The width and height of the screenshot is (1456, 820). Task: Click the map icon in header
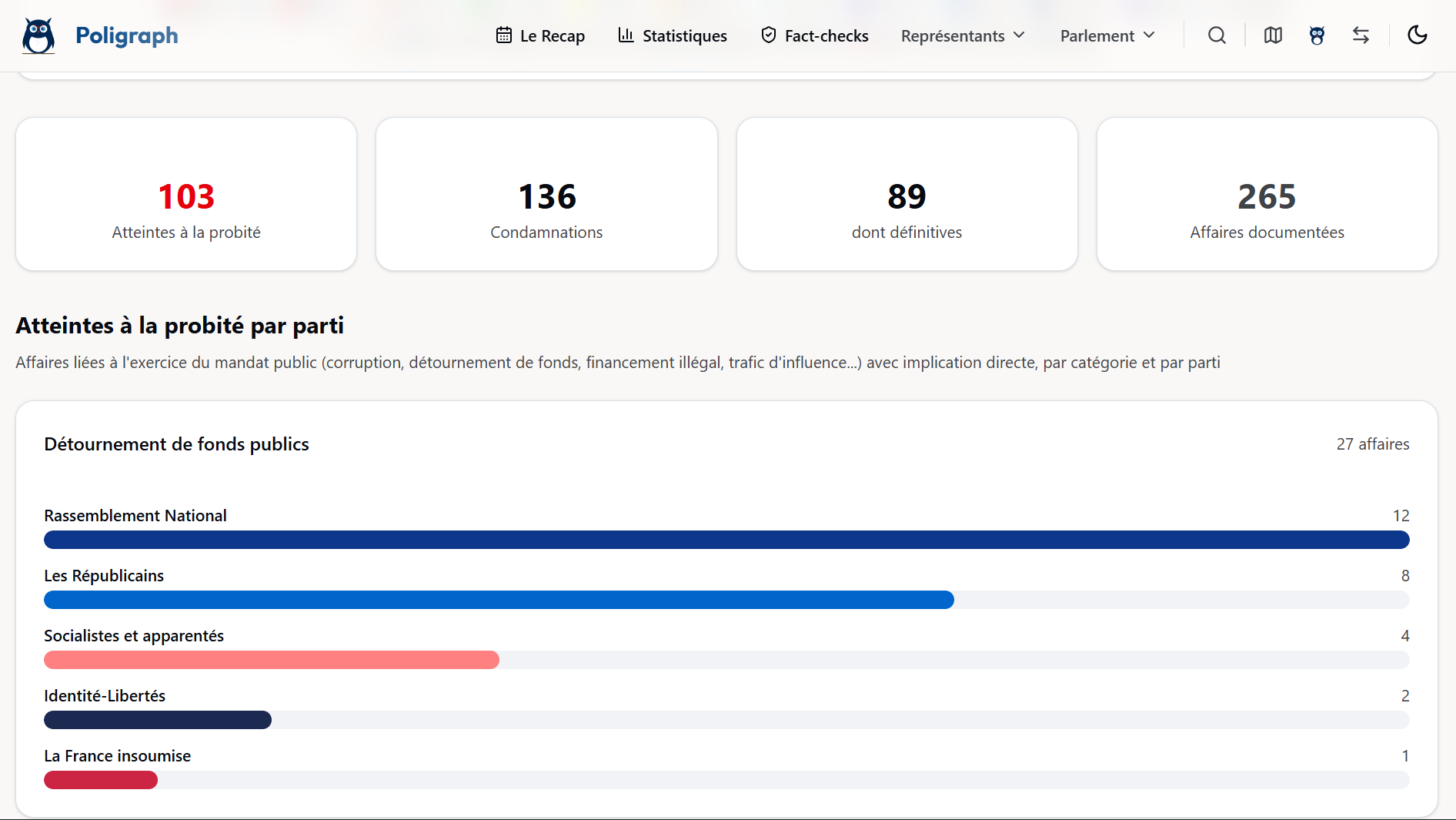pyautogui.click(x=1273, y=35)
